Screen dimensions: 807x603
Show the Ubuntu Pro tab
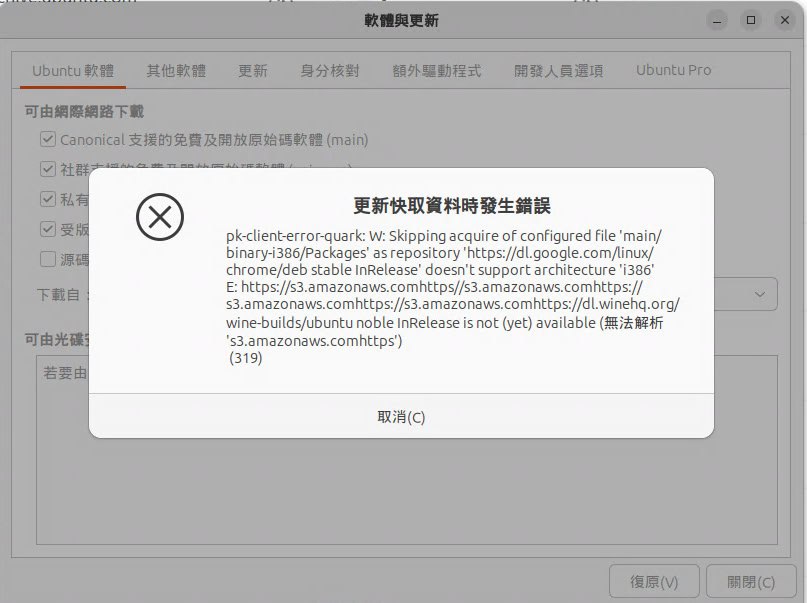[x=674, y=71]
